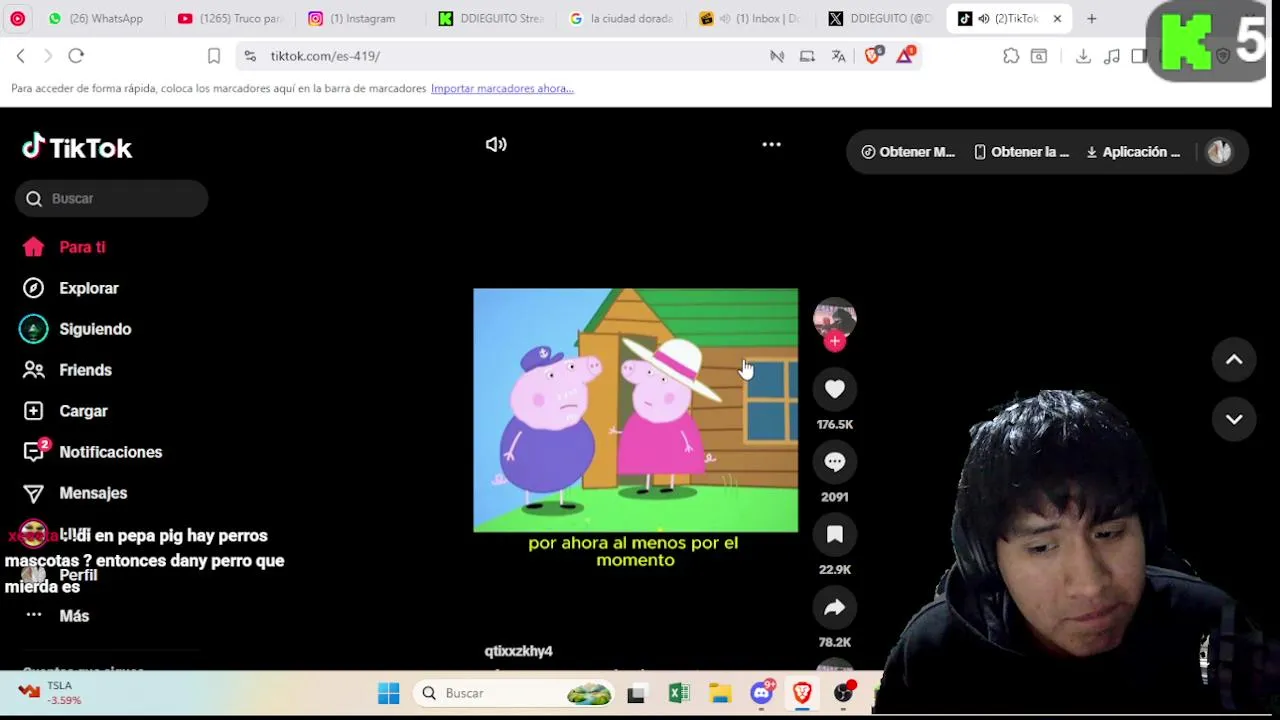The image size is (1280, 720).
Task: Click the qtixxzkhy4 username
Action: point(519,651)
